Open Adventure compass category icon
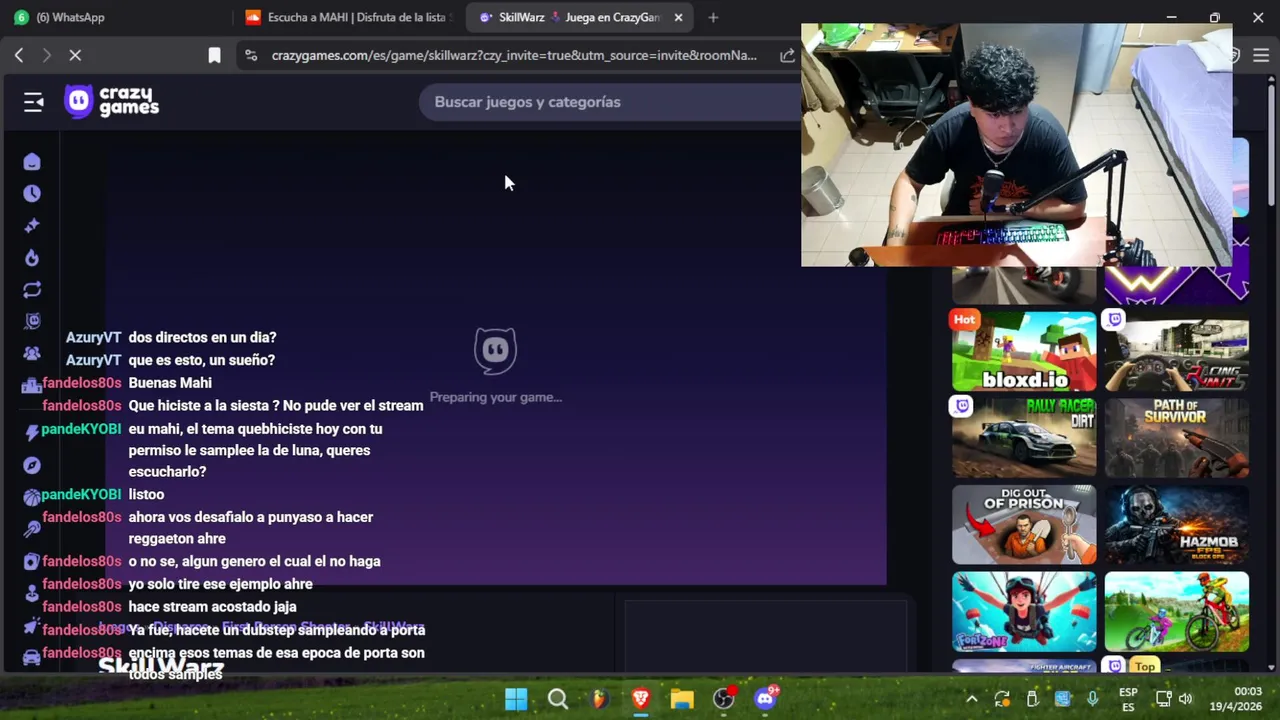The width and height of the screenshot is (1280, 720). coord(32,465)
